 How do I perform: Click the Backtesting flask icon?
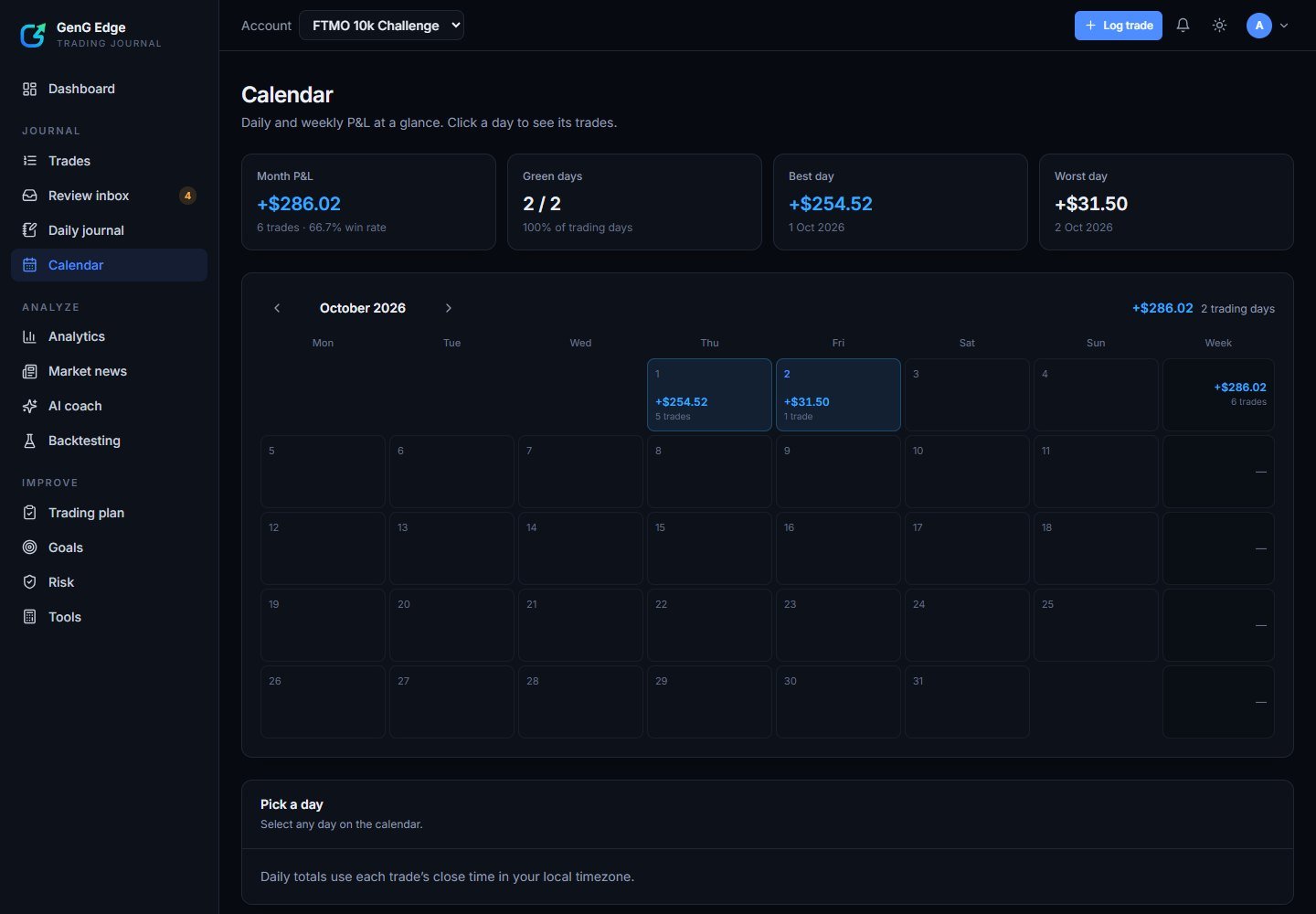[x=29, y=441]
